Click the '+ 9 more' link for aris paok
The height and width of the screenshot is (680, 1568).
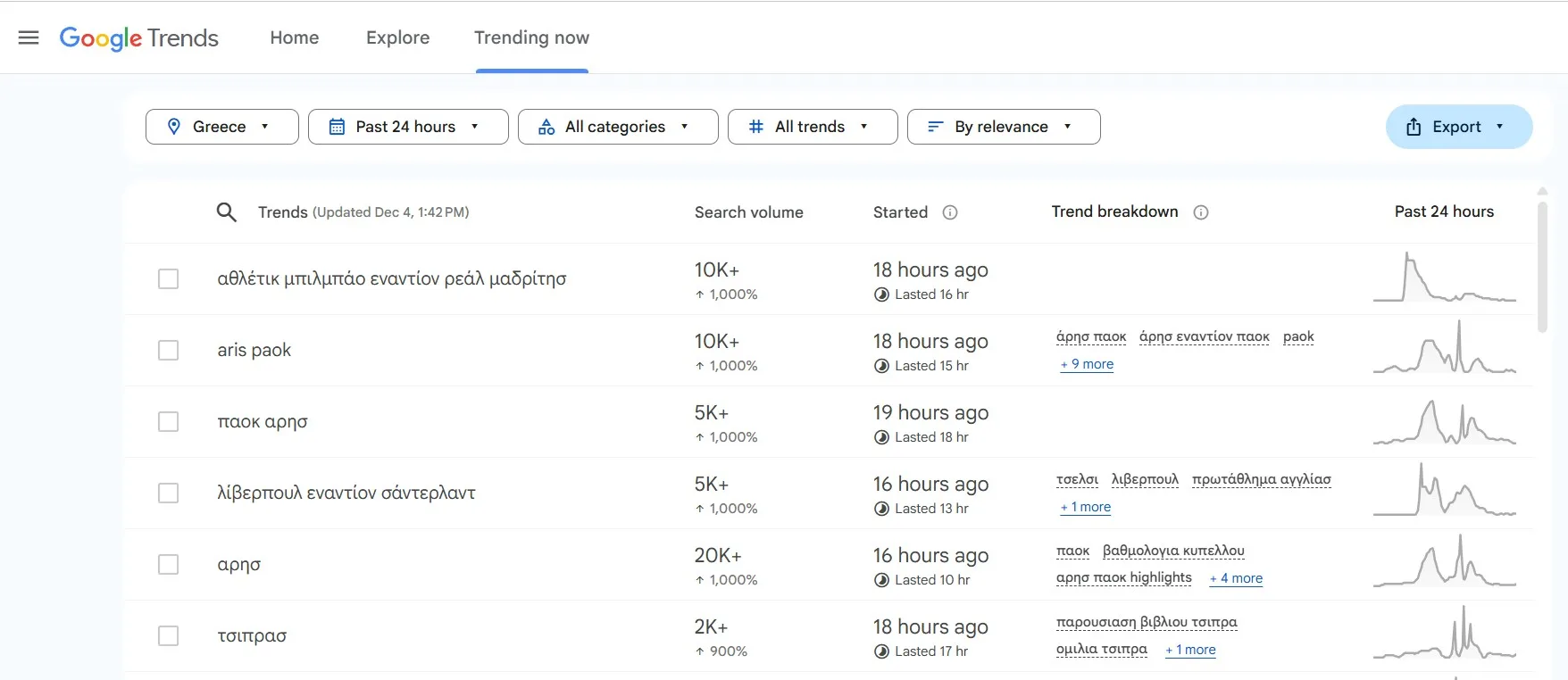(1087, 364)
